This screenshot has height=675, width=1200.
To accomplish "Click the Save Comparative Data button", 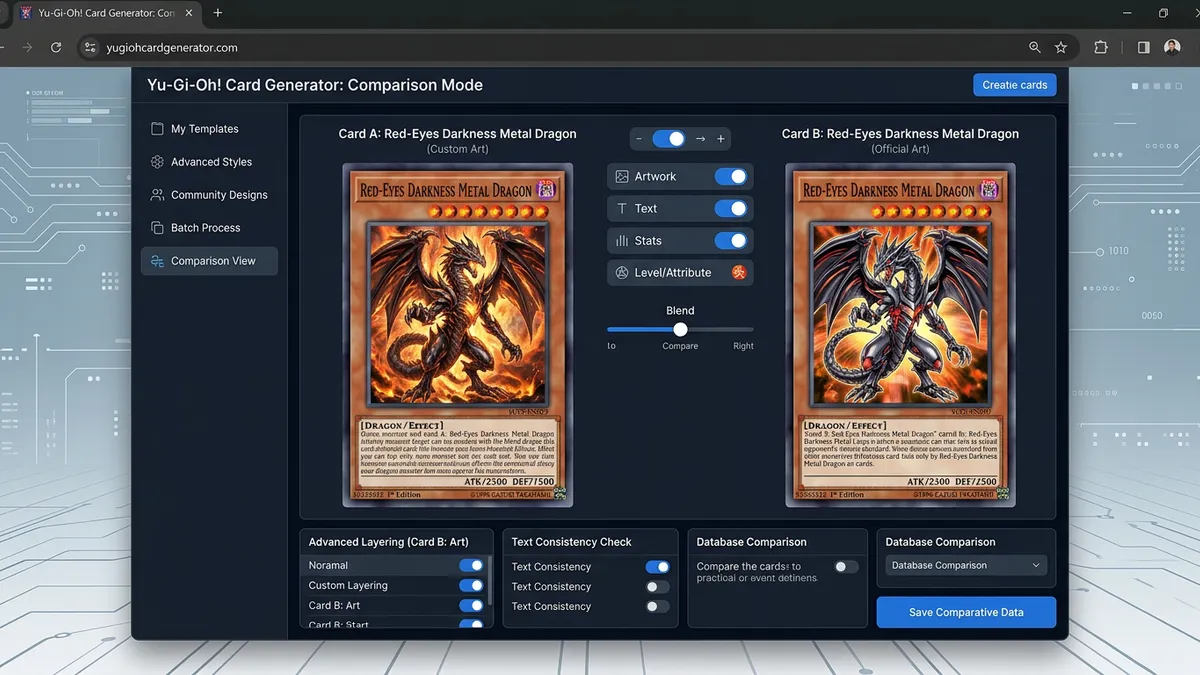I will tap(965, 611).
